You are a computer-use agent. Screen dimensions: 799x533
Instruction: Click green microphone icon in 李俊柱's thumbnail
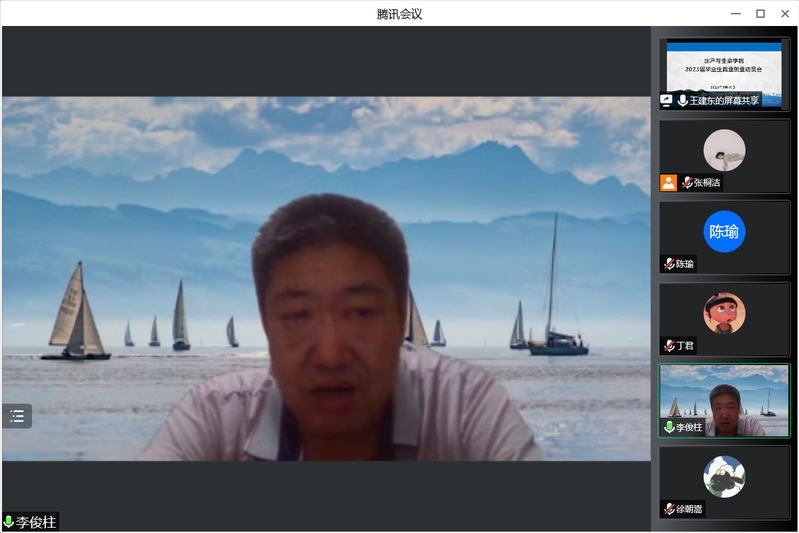(x=669, y=427)
